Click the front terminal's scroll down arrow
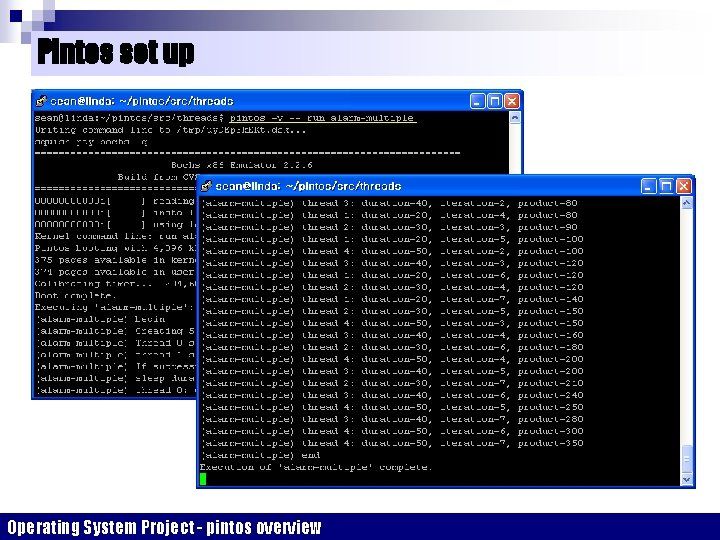The image size is (720, 540). coord(686,480)
